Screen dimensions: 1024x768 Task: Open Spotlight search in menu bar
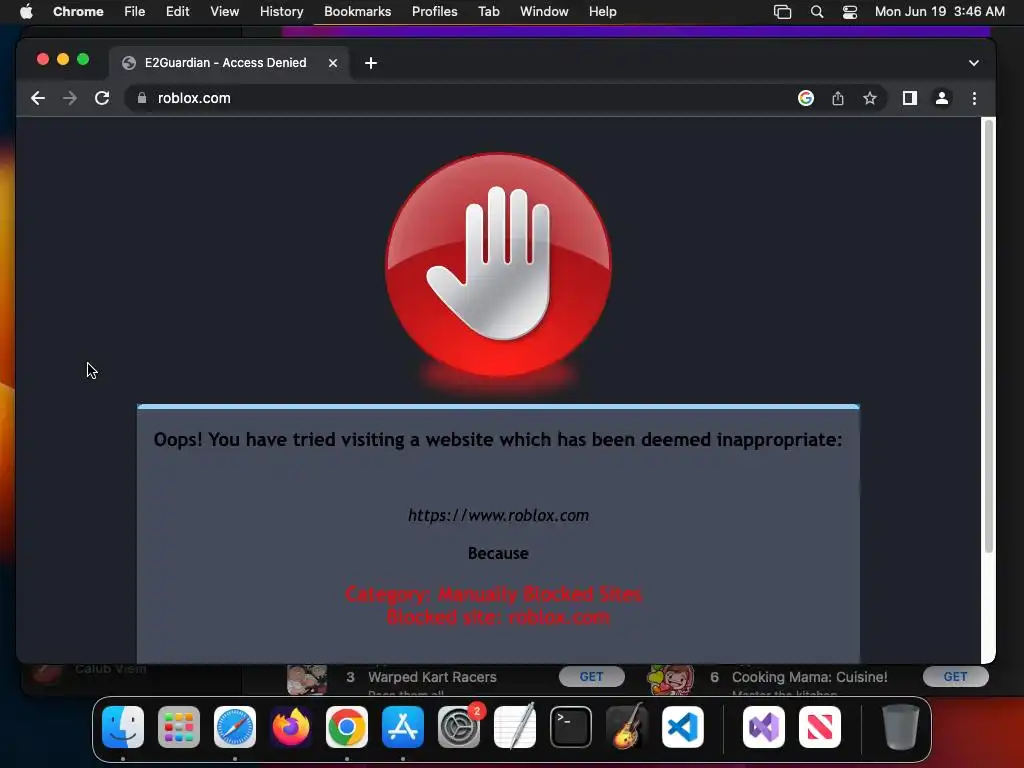point(816,11)
